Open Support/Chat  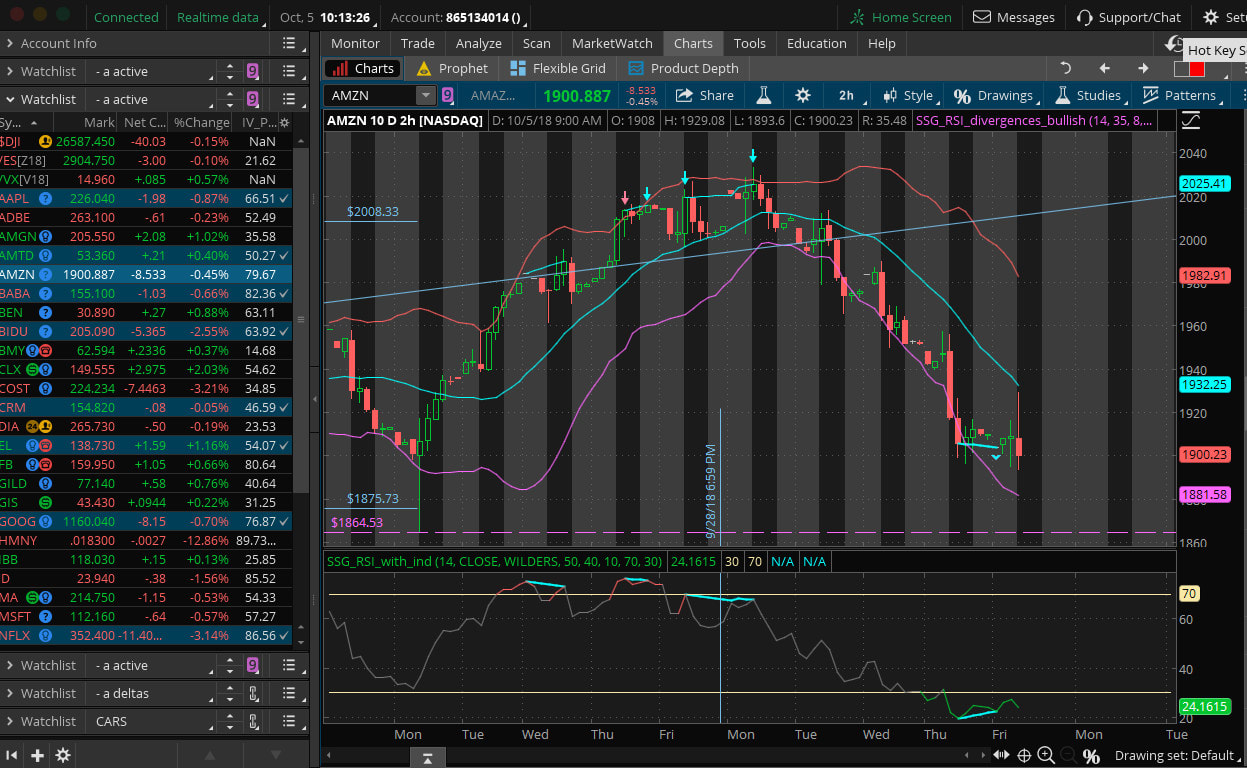[1129, 17]
